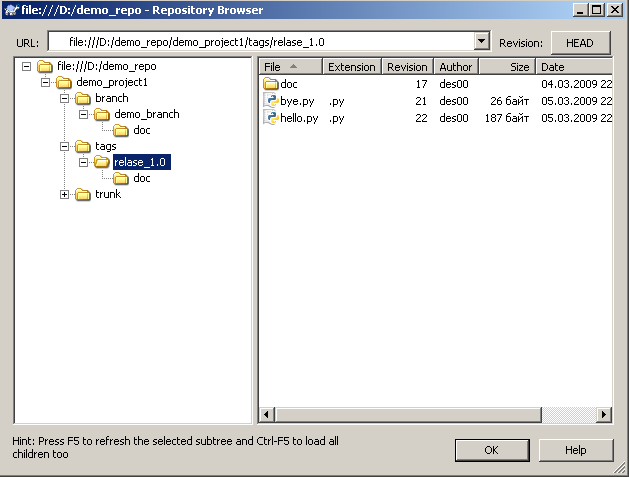Click folder icon of file:///D:/demo_repo root

[x=45, y=66]
